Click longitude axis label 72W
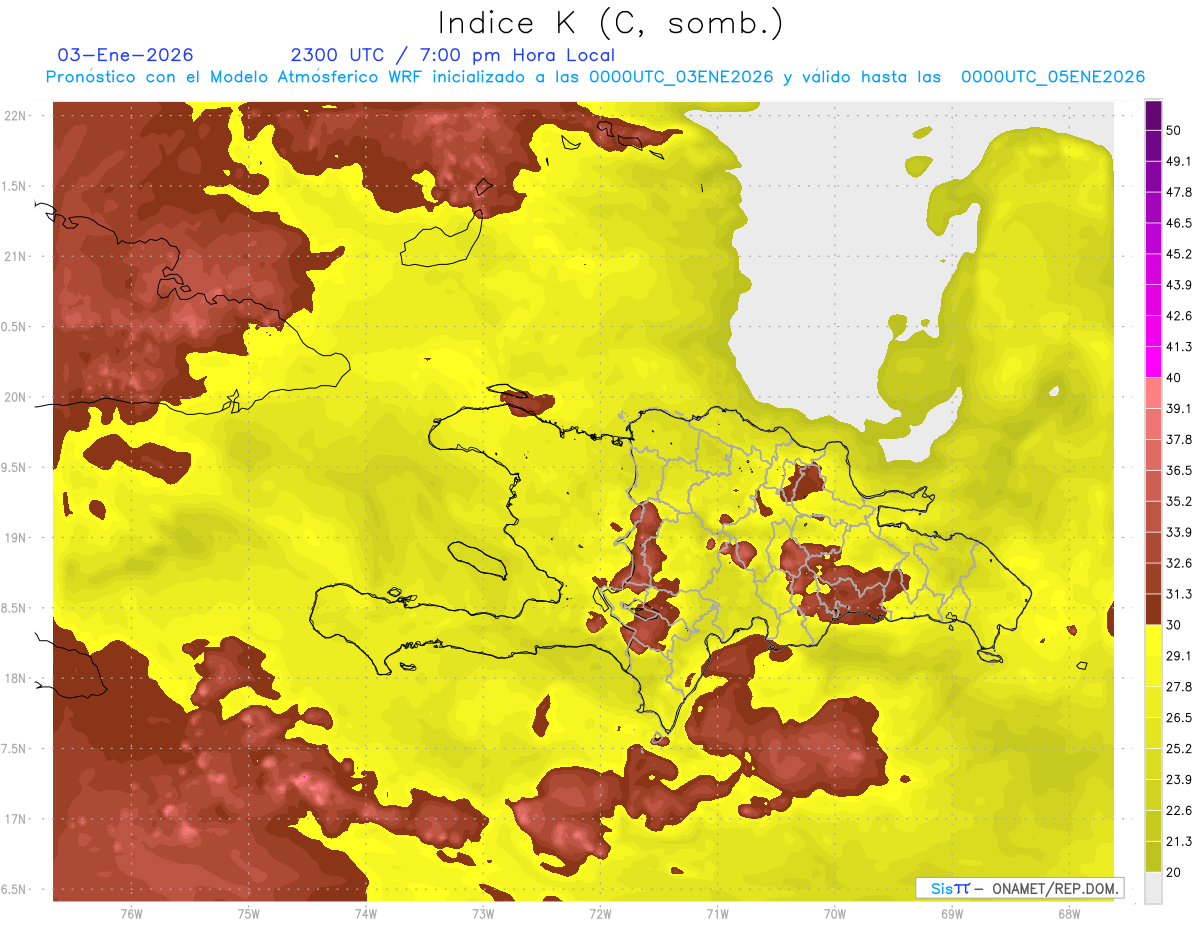Viewport: 1200px width, 927px height. [x=600, y=914]
